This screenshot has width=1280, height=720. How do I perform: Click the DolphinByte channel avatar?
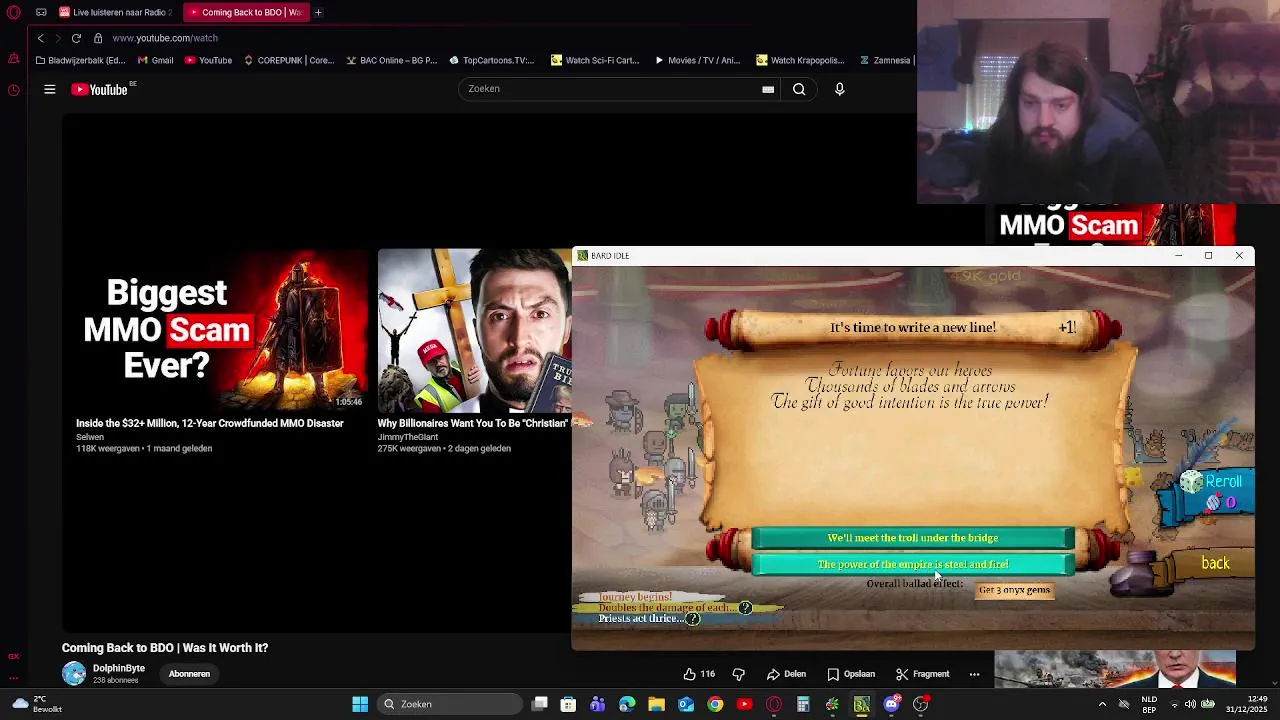tap(74, 673)
